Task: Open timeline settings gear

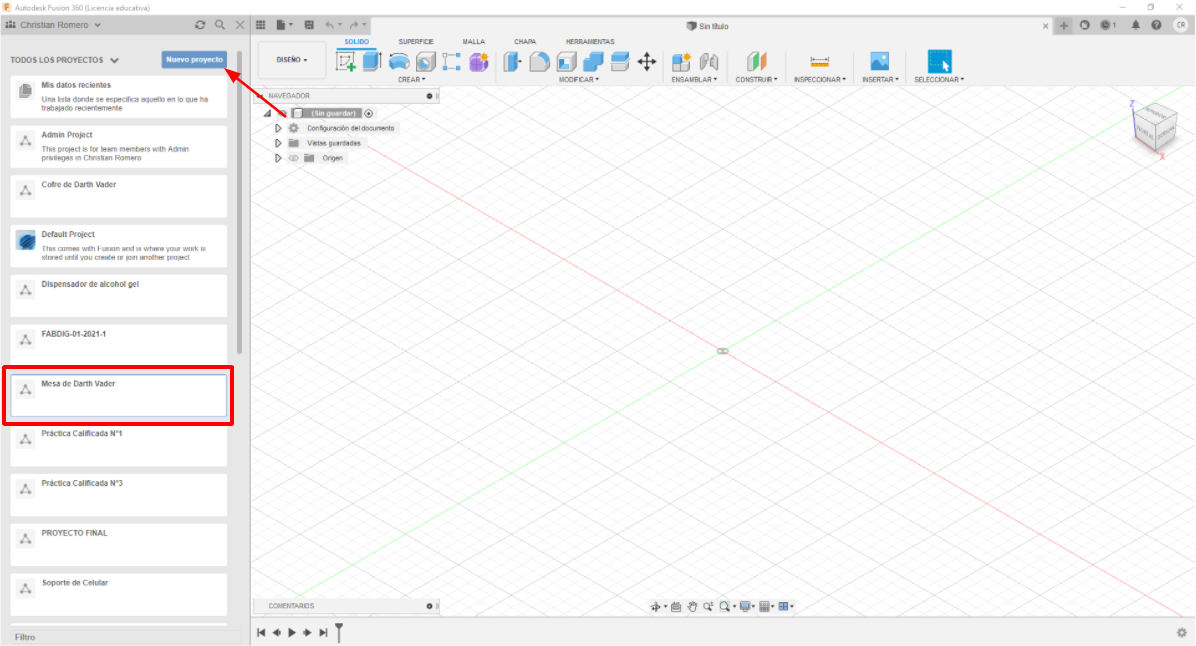Action: (1182, 633)
